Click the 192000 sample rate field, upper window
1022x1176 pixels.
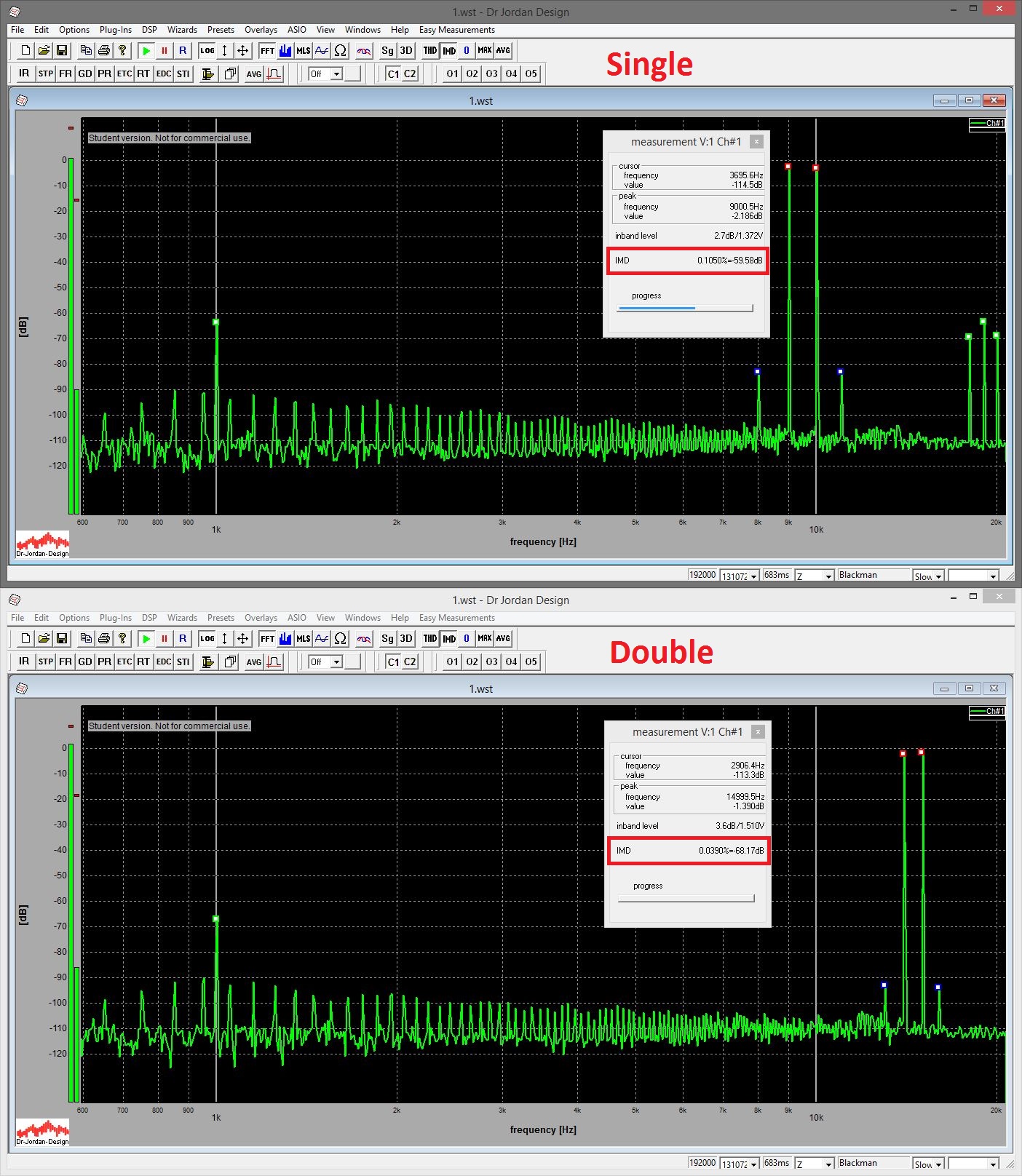[702, 575]
